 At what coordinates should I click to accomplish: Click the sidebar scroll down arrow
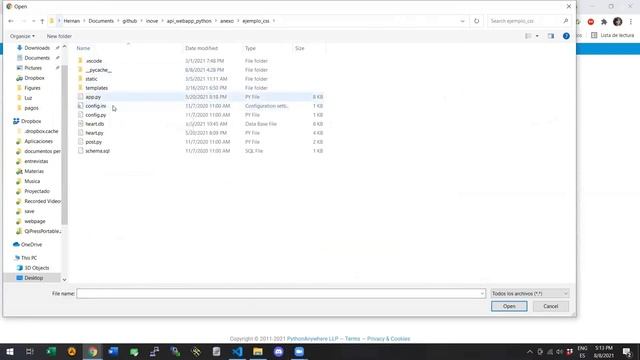(x=64, y=280)
